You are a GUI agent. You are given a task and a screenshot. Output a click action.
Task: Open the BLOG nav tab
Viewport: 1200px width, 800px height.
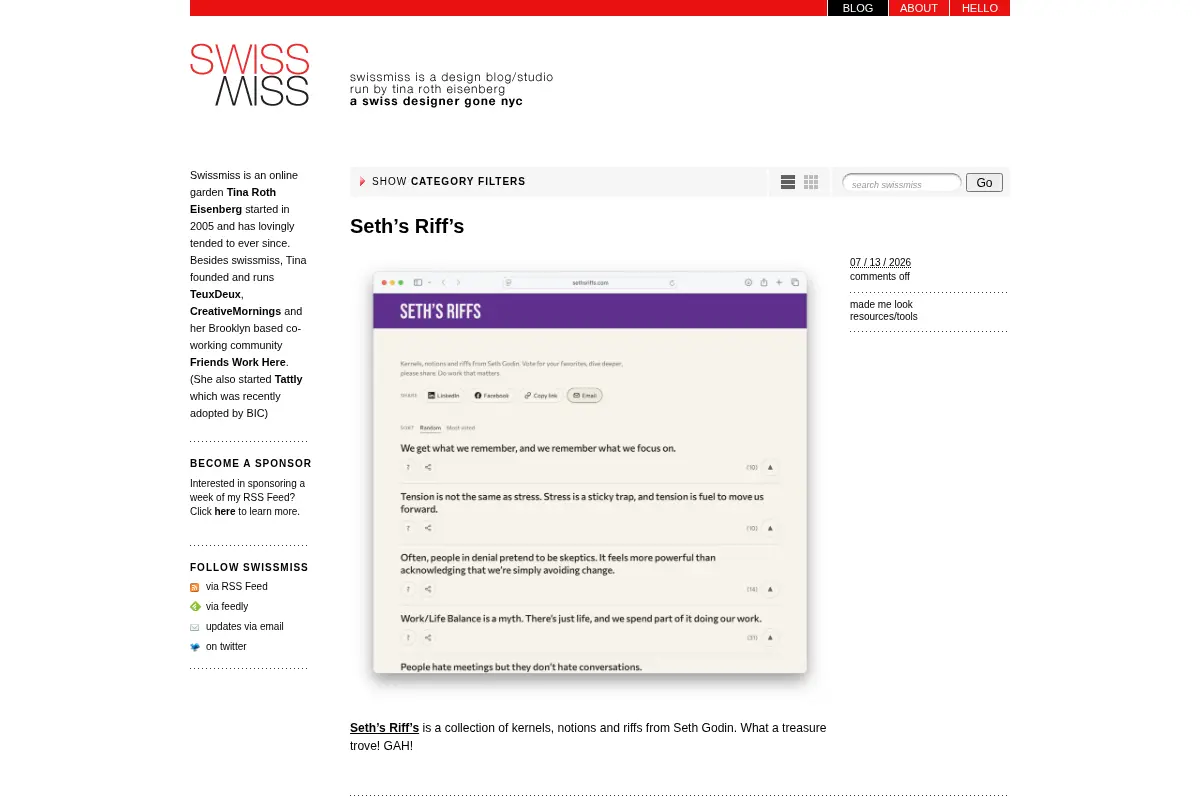tap(858, 8)
